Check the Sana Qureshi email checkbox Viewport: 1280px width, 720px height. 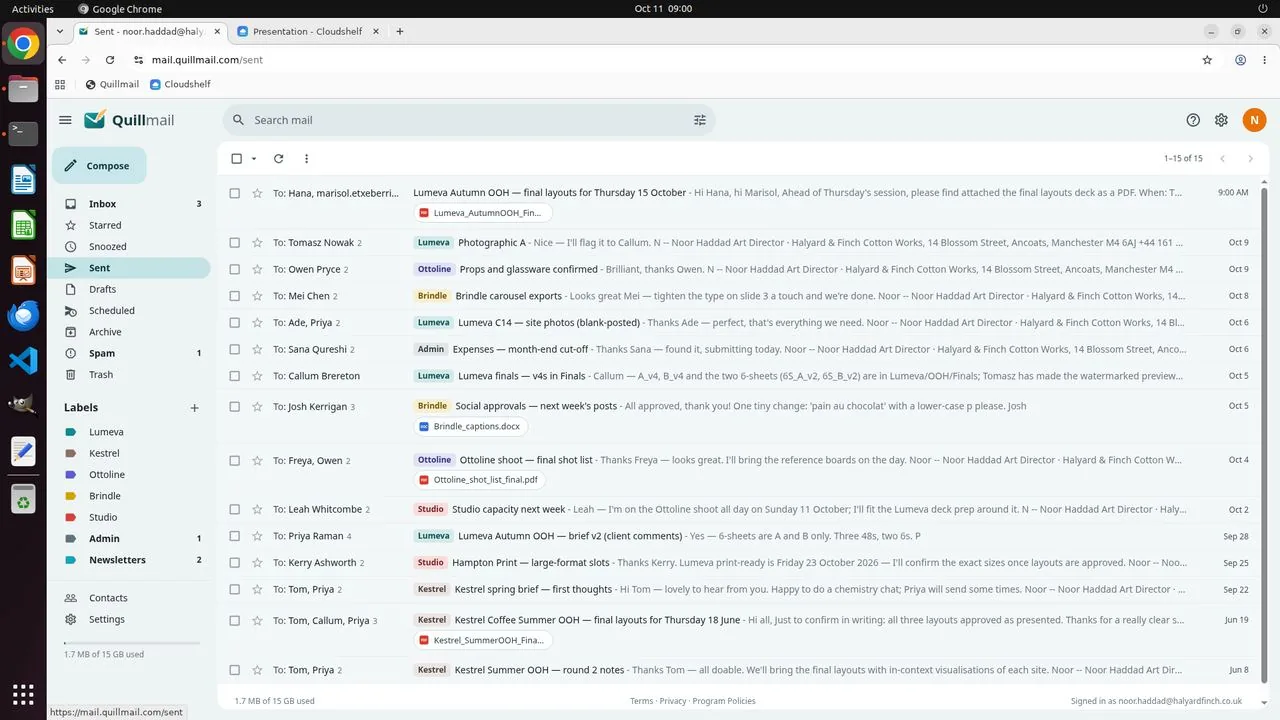coord(235,349)
